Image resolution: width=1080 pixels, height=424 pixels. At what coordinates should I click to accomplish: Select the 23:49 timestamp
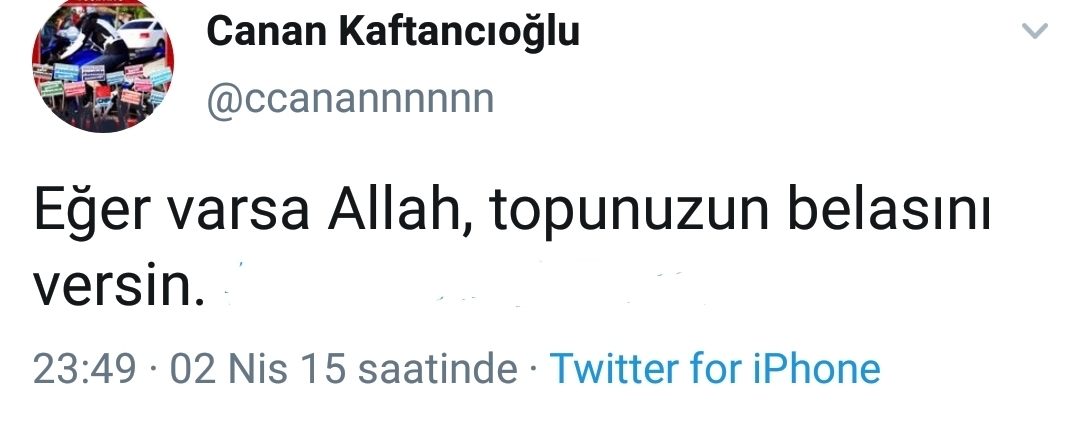click(85, 368)
